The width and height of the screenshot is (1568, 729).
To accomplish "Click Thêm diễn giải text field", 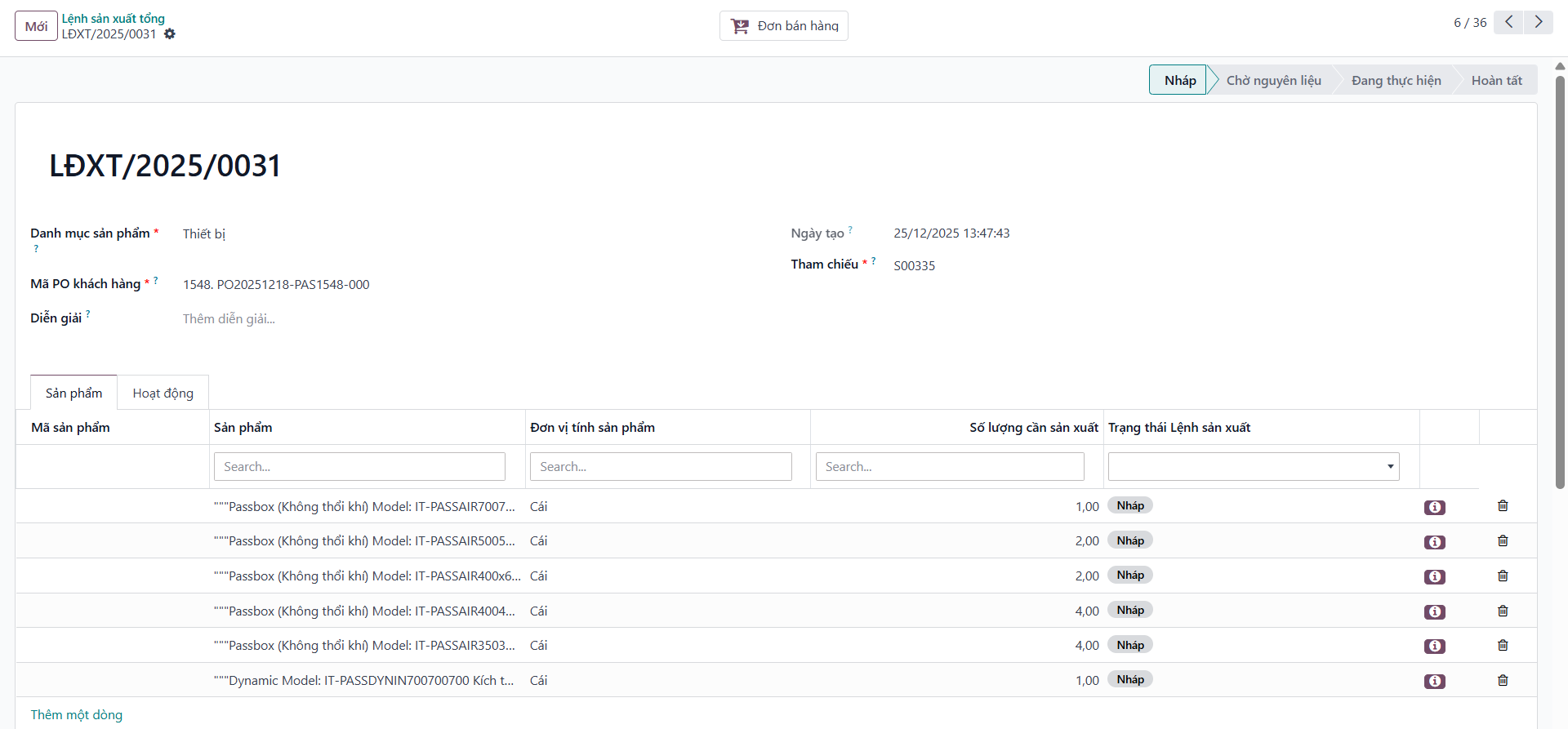I will [229, 318].
